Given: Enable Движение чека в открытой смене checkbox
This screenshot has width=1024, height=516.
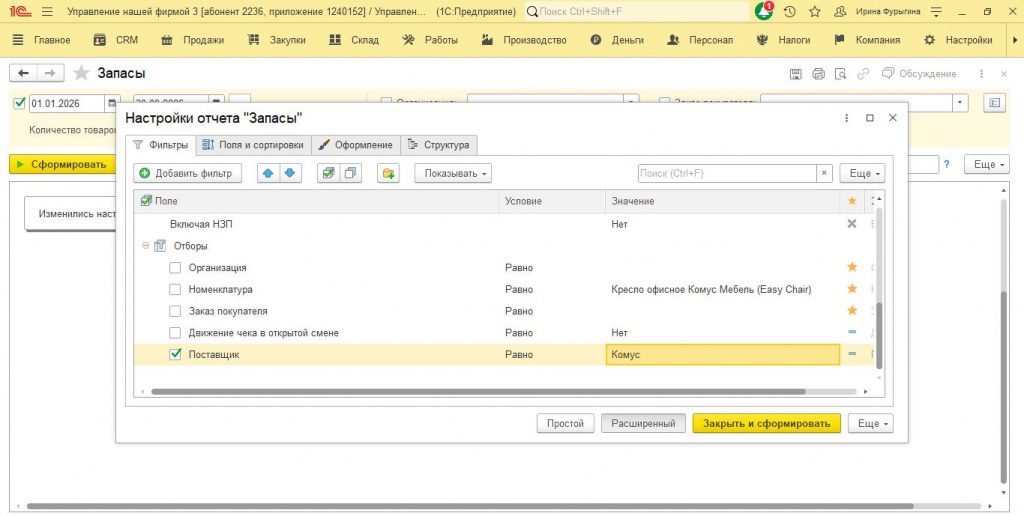Looking at the screenshot, I should pyautogui.click(x=175, y=332).
